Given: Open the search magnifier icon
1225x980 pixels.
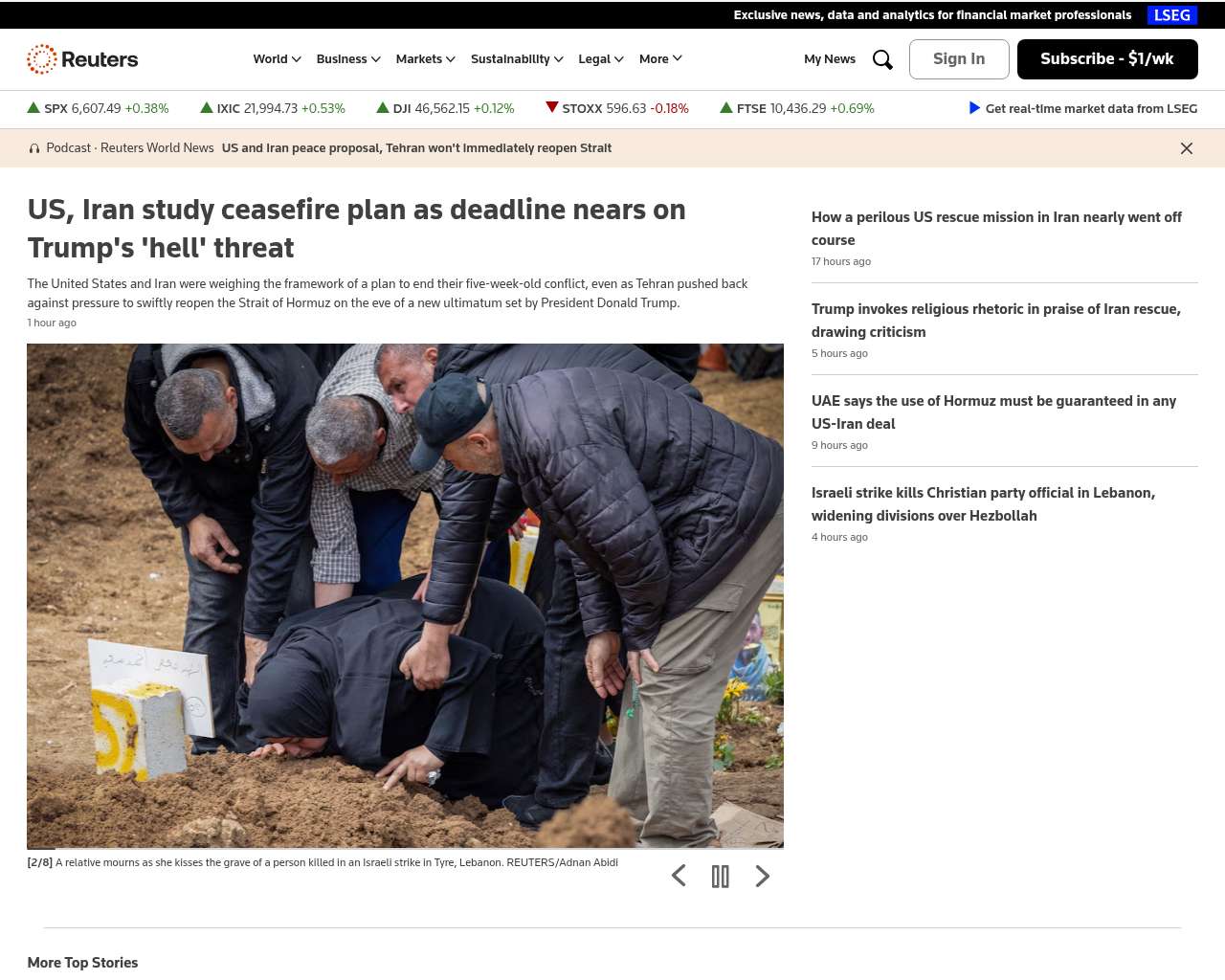Looking at the screenshot, I should click(x=882, y=59).
